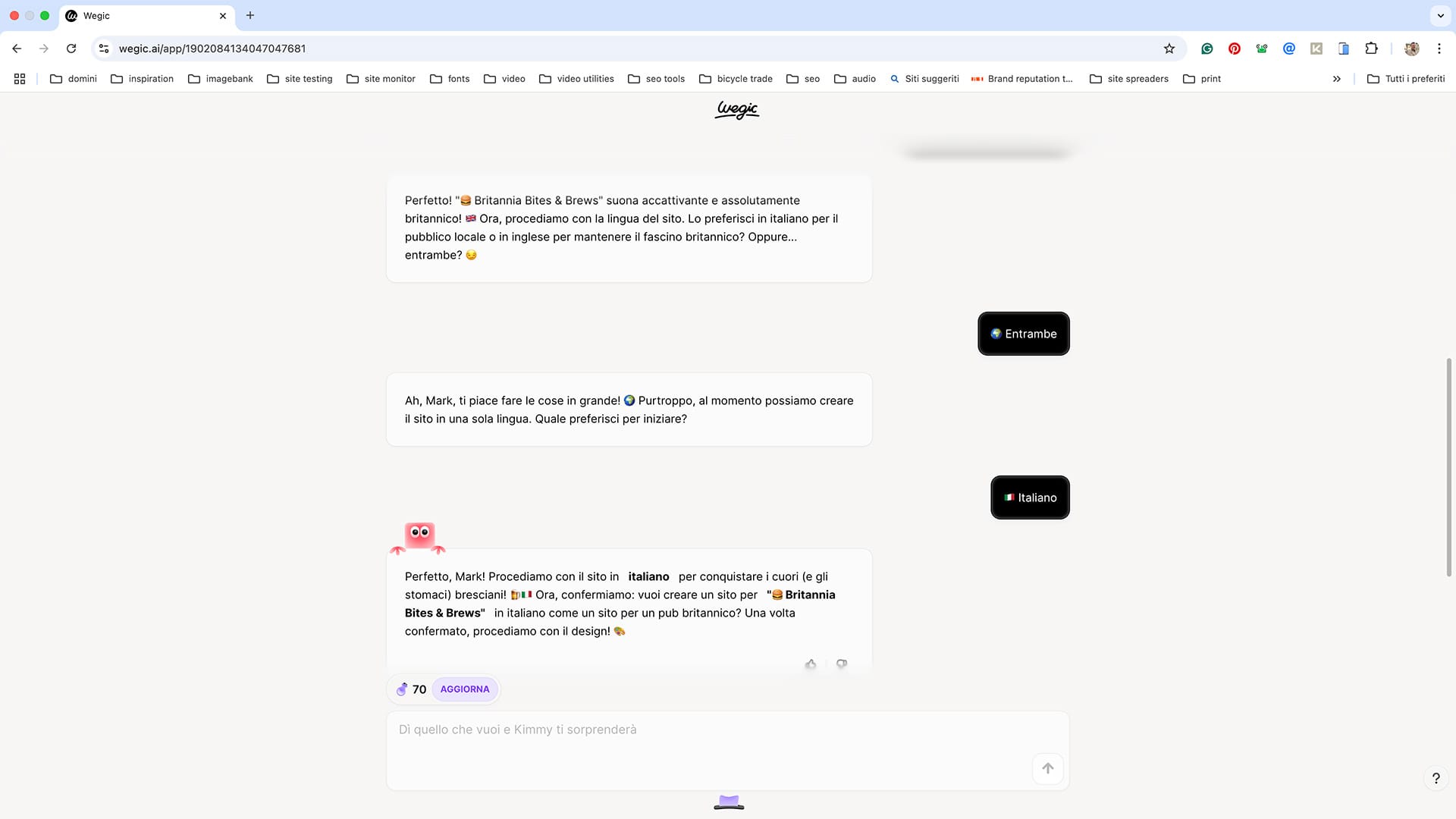Screen dimensions: 1456x819
Task: Open the help question mark icon
Action: point(1436,778)
